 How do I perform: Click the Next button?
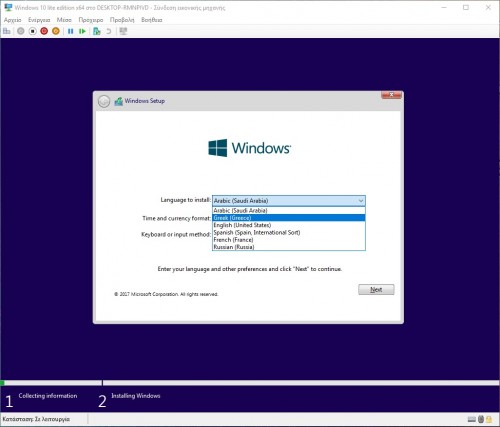pyautogui.click(x=376, y=289)
